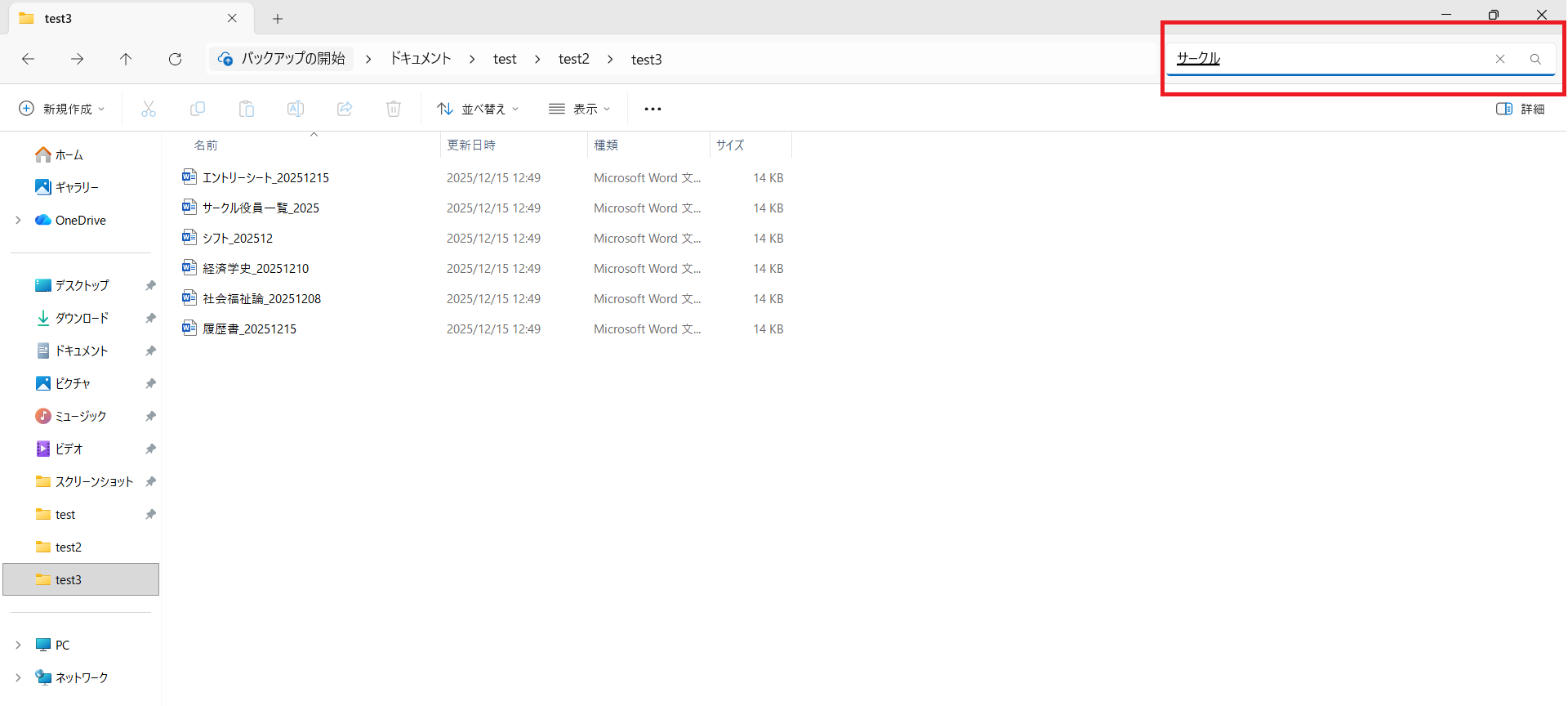Click chevron after バックアップの開始 in address bar
The height and width of the screenshot is (706, 1568).
[368, 59]
